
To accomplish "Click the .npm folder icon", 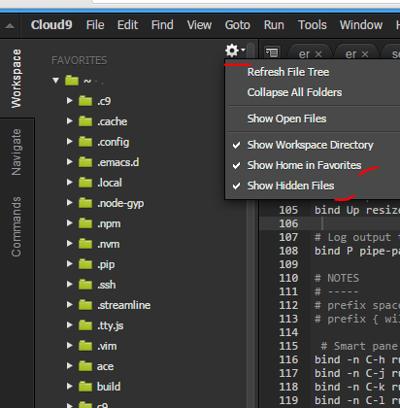I will [85, 223].
